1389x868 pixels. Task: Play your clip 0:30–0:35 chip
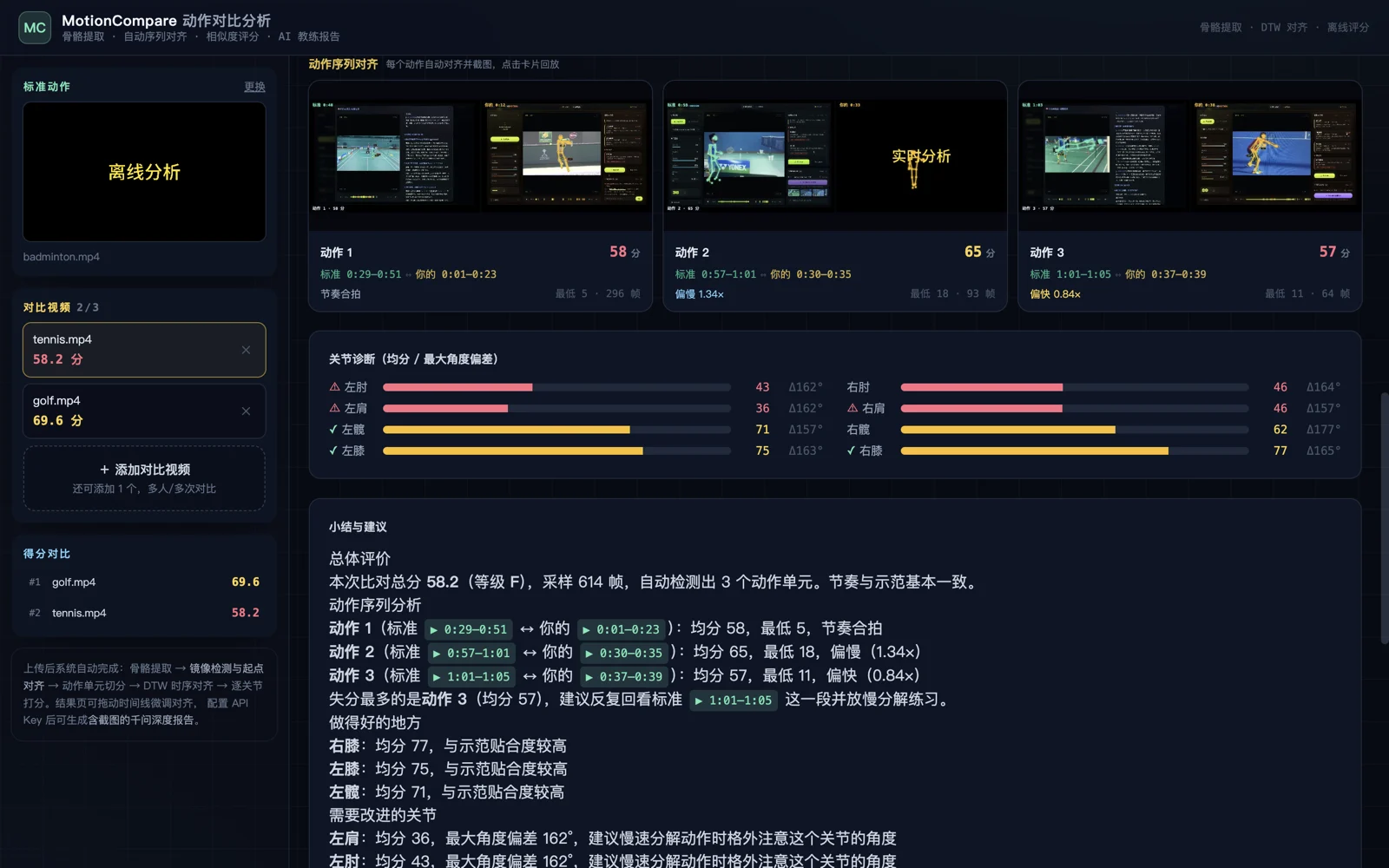[624, 653]
